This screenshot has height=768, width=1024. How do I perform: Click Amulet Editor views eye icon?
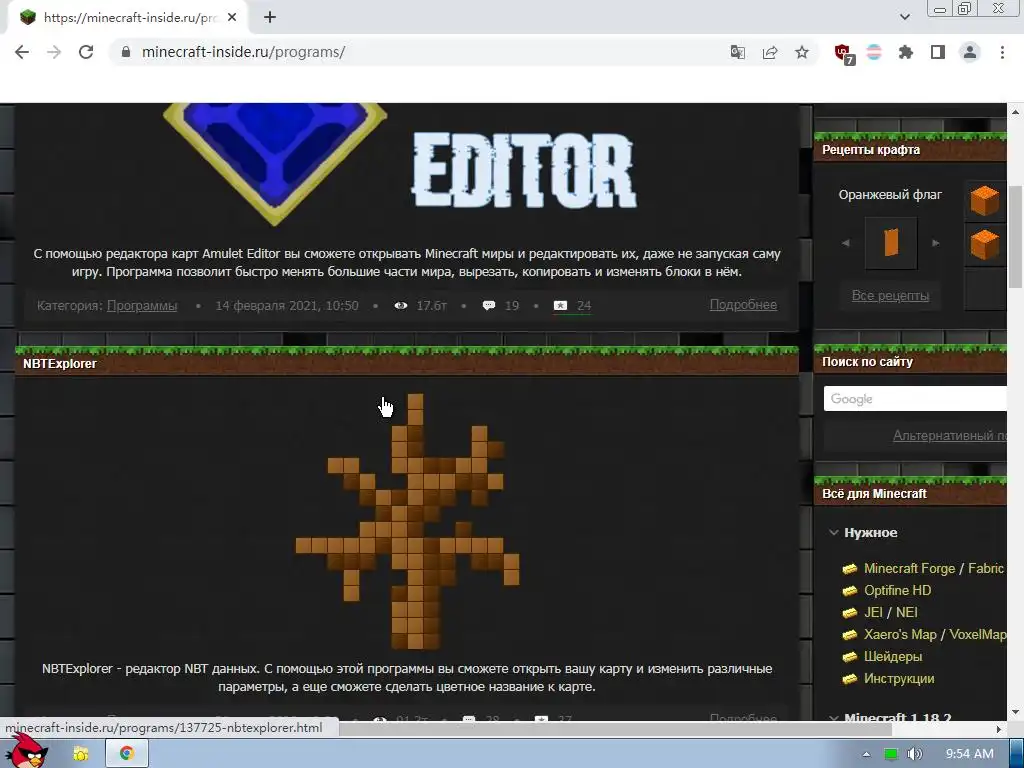pyautogui.click(x=400, y=306)
